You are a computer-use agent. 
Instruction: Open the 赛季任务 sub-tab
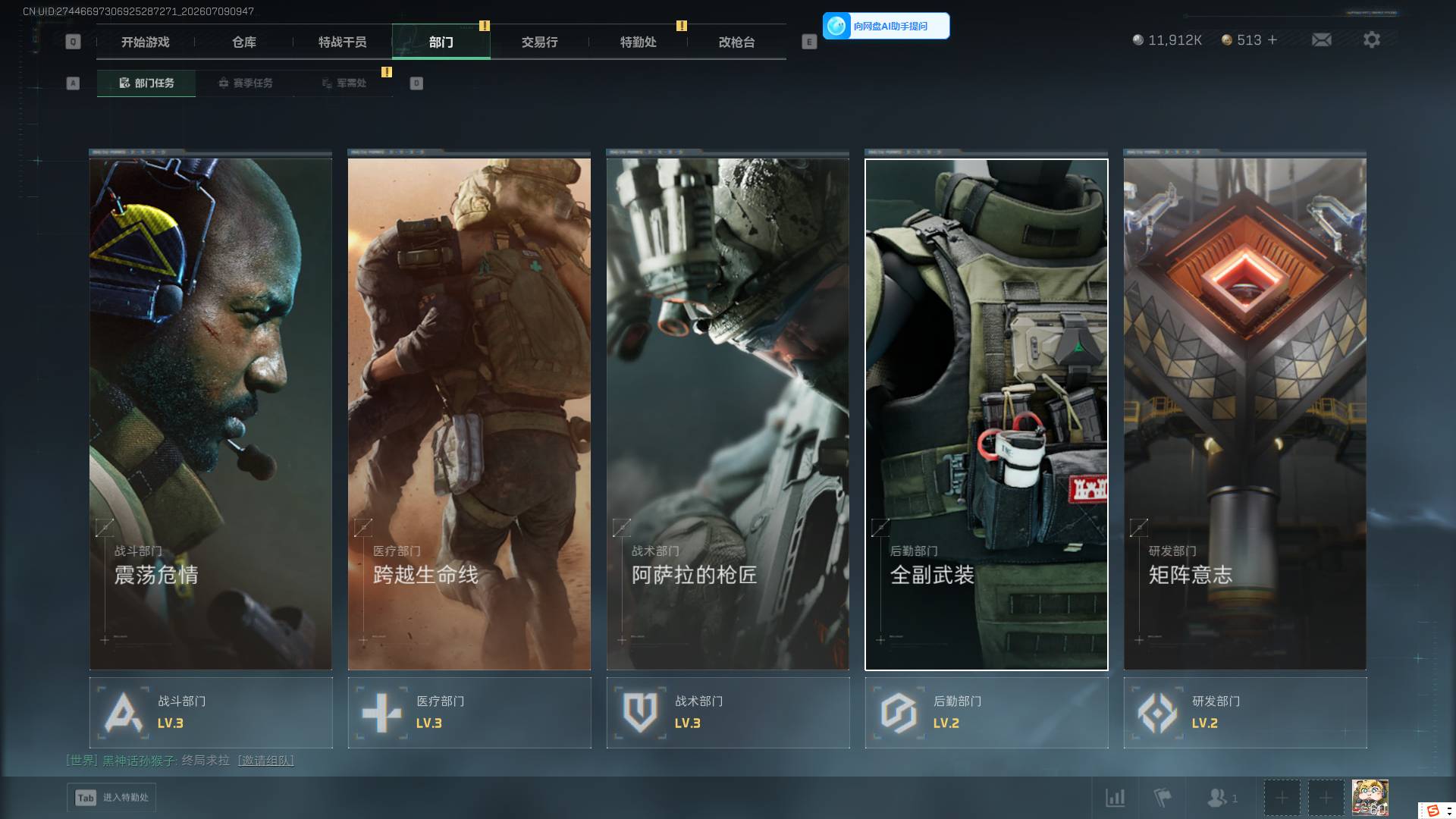(x=245, y=83)
